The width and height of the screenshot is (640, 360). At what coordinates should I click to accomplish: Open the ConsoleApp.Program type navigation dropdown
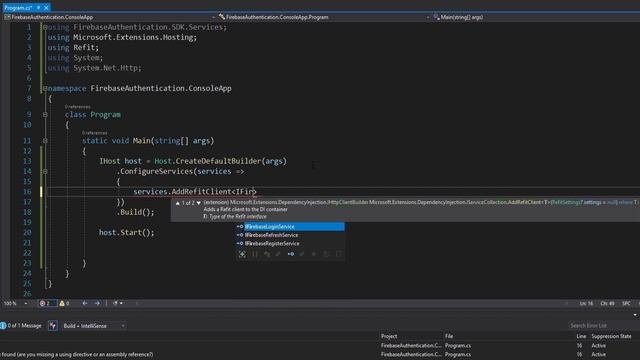coord(324,17)
